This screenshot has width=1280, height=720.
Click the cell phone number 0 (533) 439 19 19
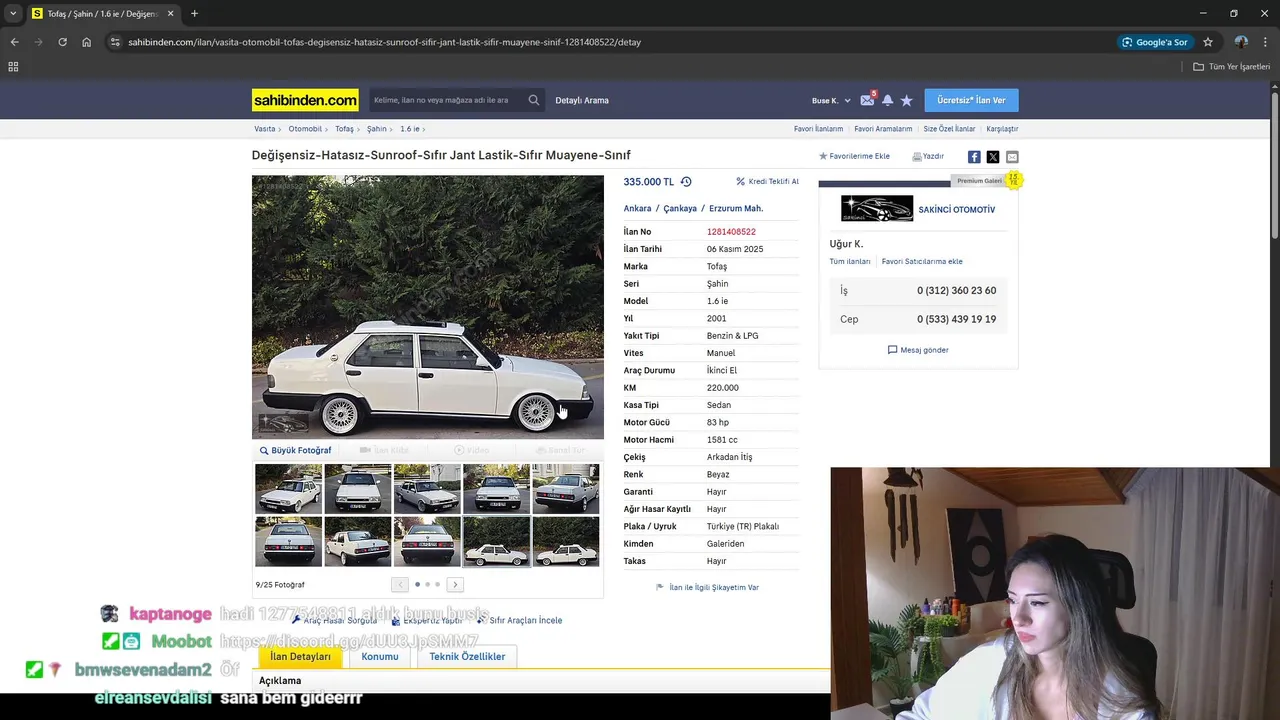point(956,319)
